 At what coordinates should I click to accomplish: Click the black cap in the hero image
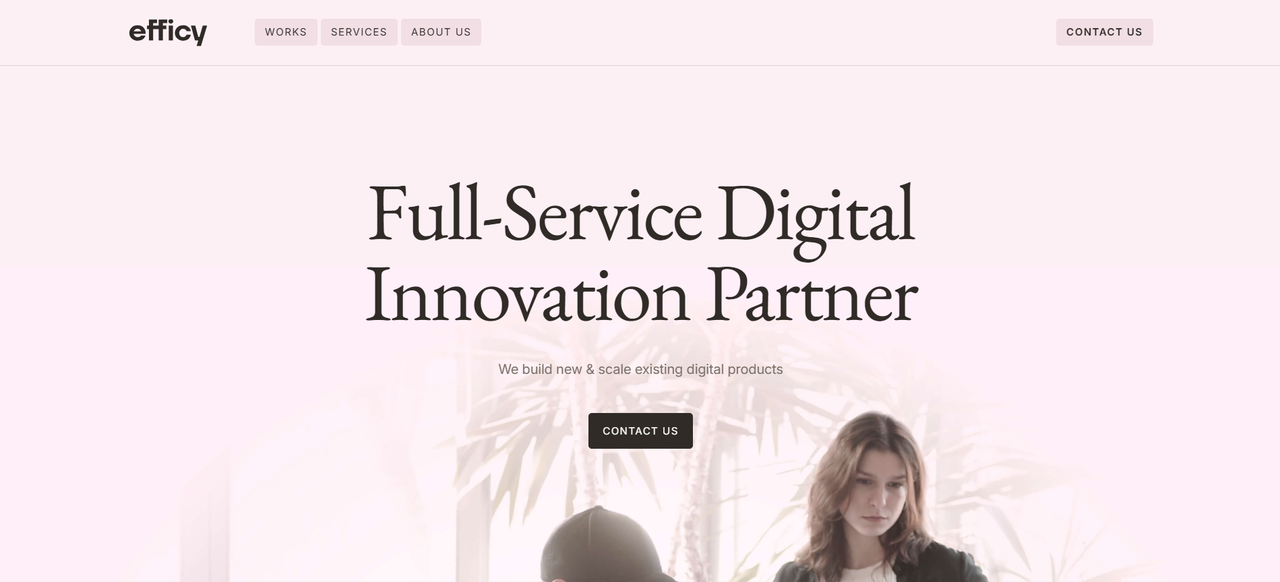[x=598, y=545]
